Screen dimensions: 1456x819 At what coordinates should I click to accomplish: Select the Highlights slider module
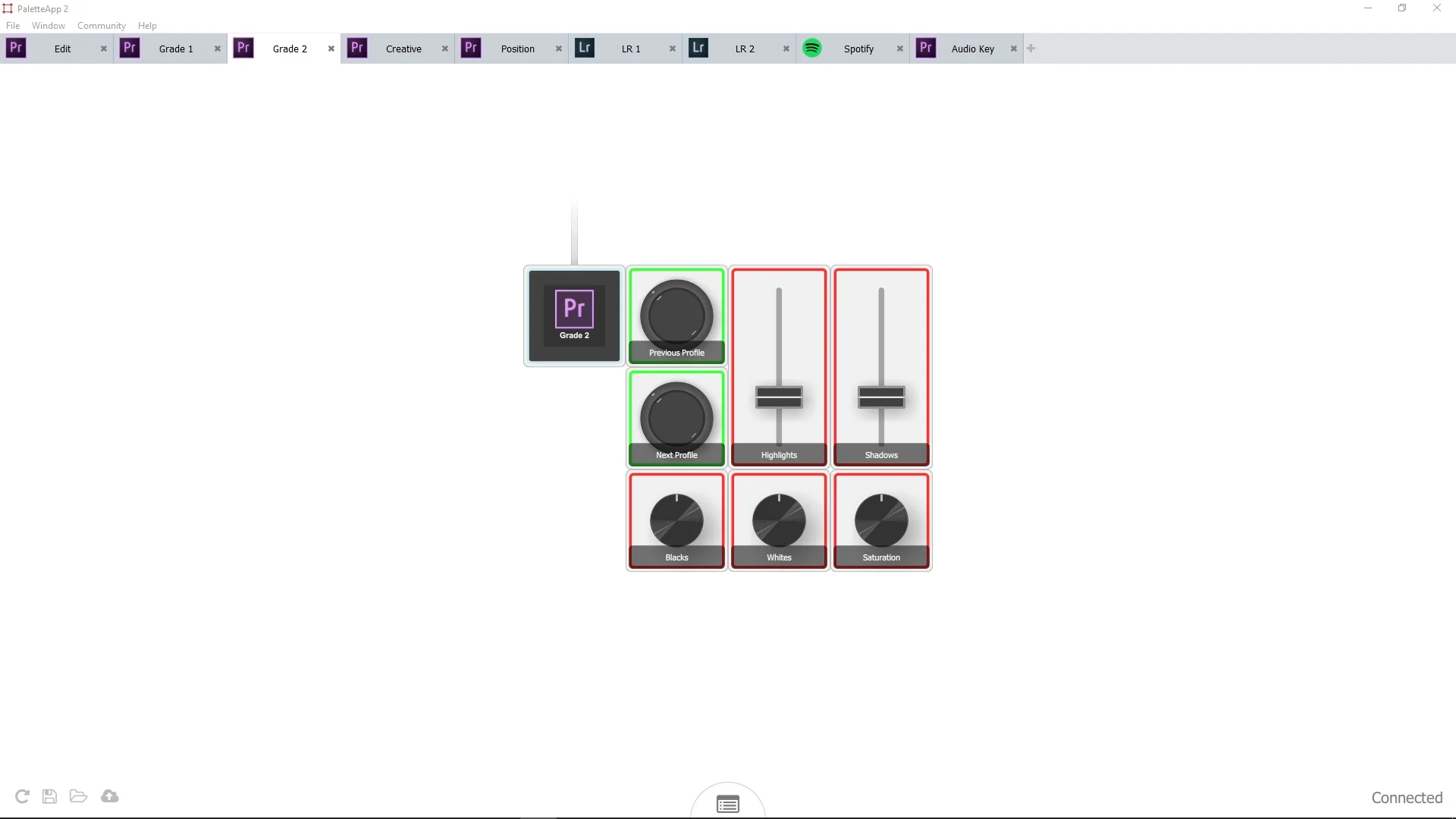[779, 367]
